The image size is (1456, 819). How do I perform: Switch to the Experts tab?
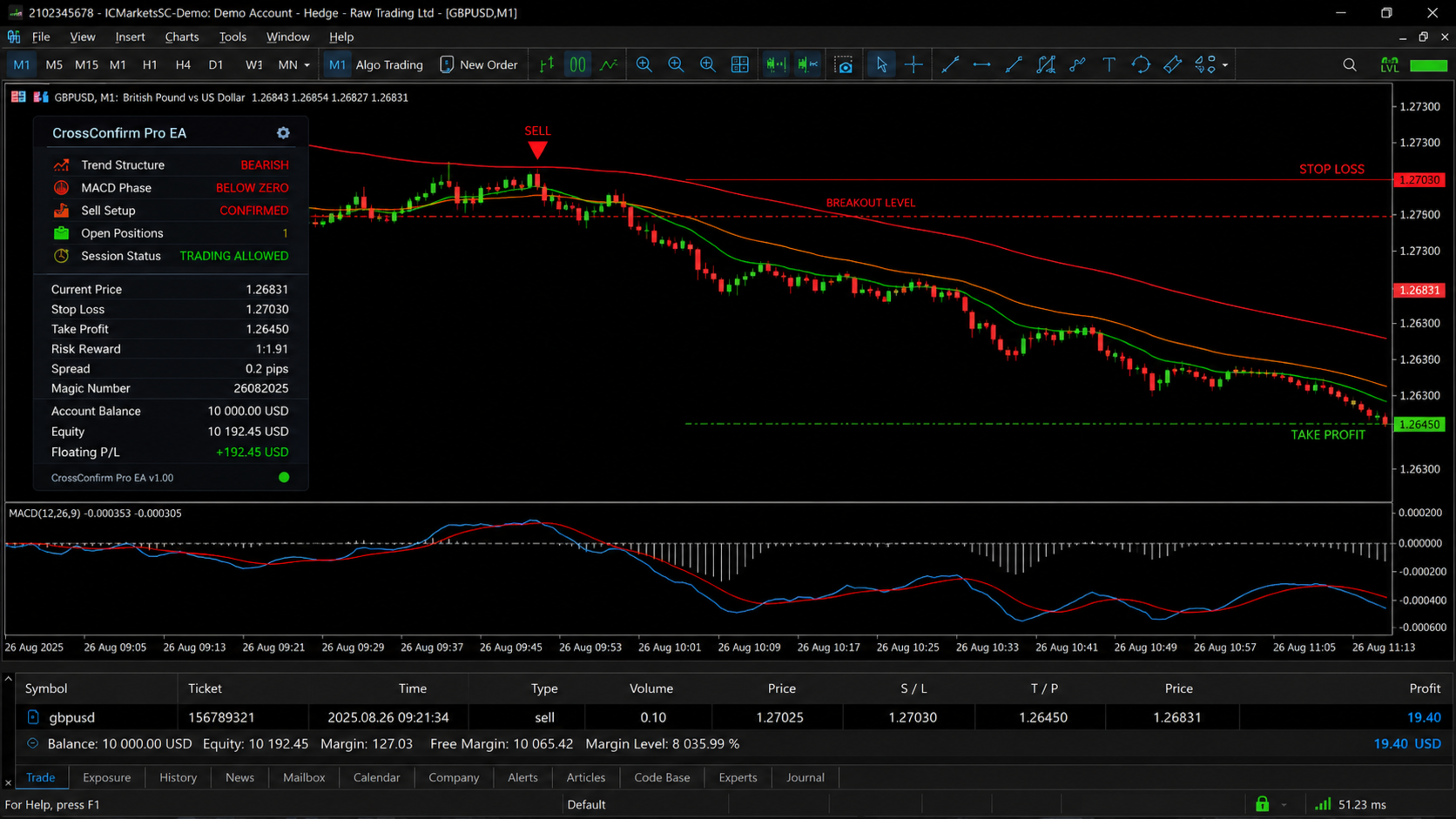click(738, 777)
